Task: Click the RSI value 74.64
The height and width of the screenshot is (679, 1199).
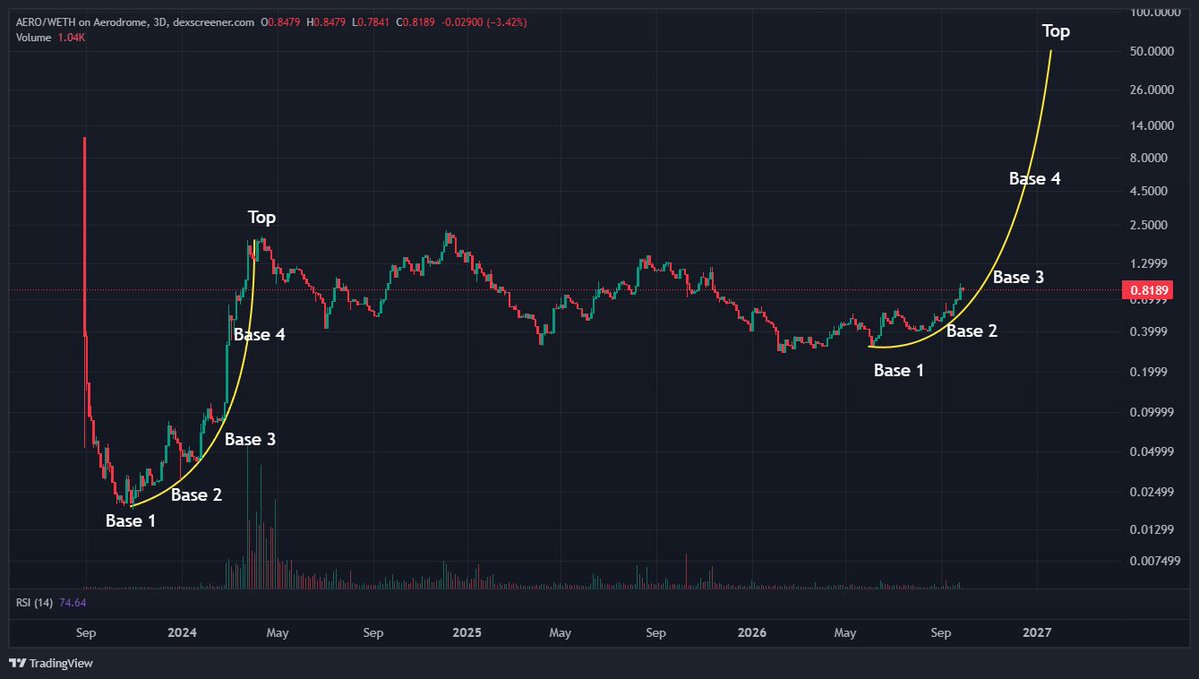Action: [x=73, y=603]
